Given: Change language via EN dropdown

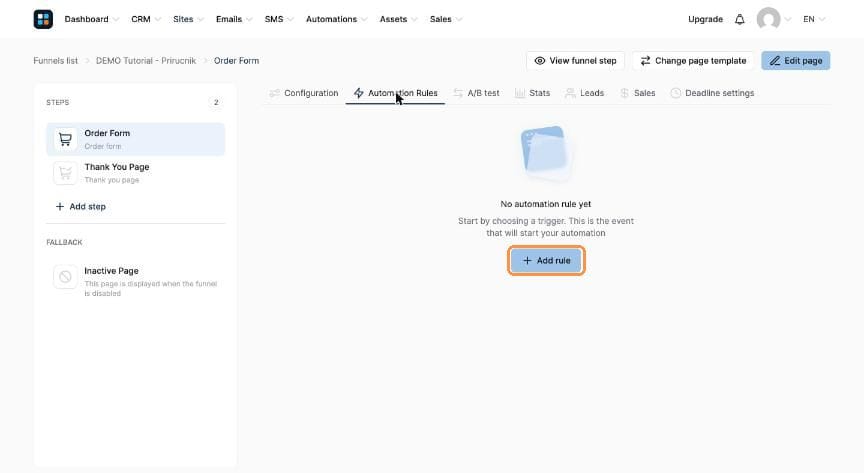Looking at the screenshot, I should click(x=813, y=19).
